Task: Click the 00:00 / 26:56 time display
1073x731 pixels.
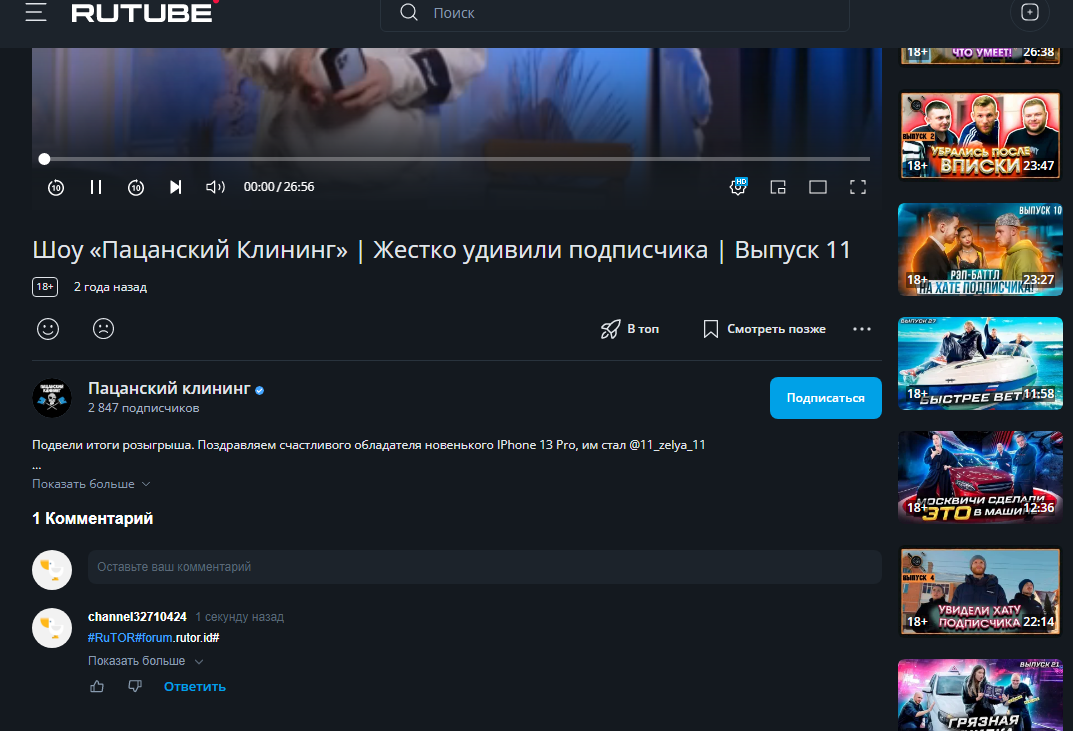Action: [279, 187]
